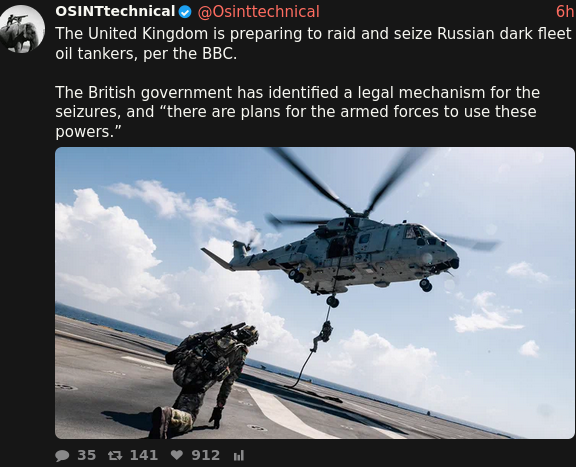The height and width of the screenshot is (467, 576).
Task: Open the post analytics bar chart icon
Action: pos(239,456)
